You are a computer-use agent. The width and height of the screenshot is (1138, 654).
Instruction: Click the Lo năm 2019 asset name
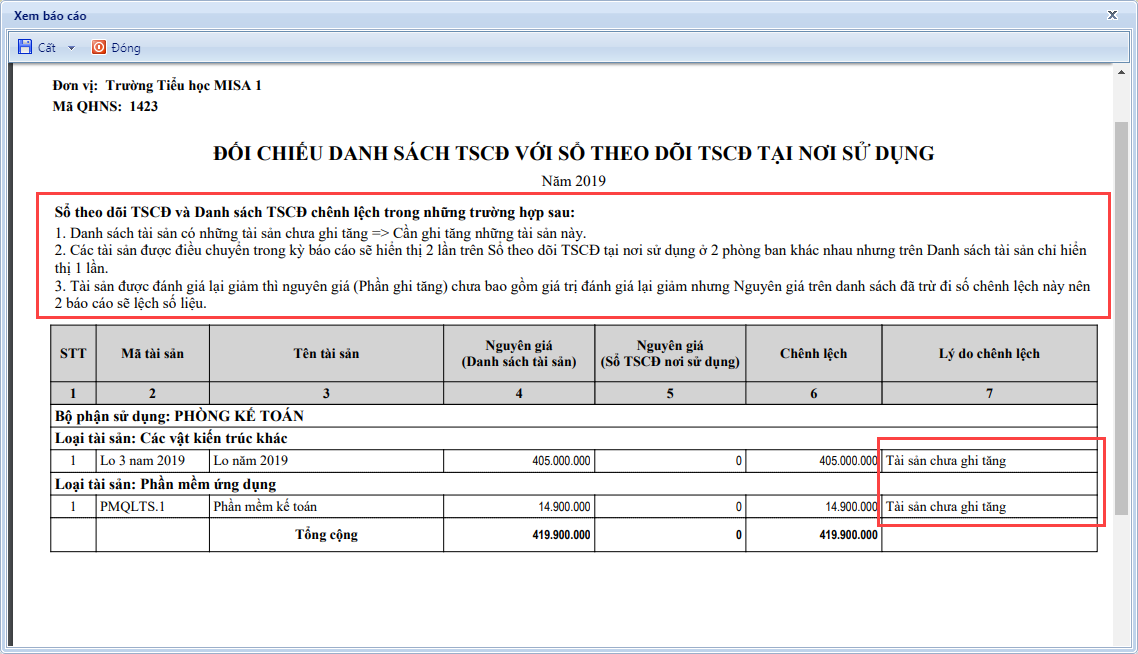point(250,461)
